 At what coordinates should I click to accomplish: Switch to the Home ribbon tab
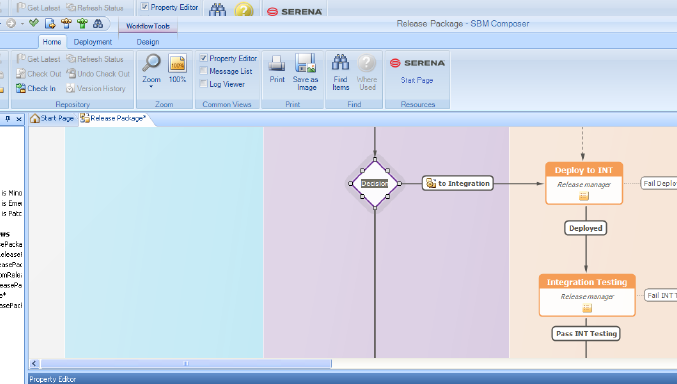point(52,42)
